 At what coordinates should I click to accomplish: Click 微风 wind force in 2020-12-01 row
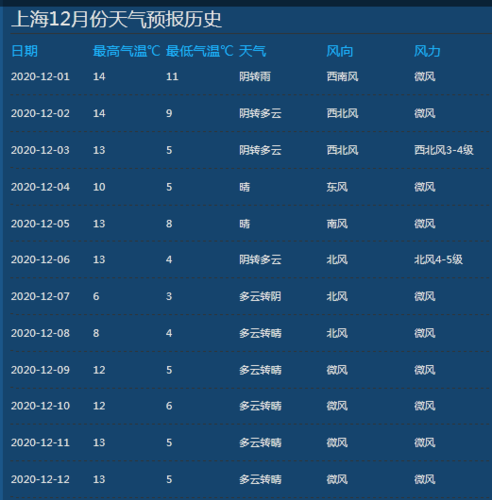tap(425, 77)
